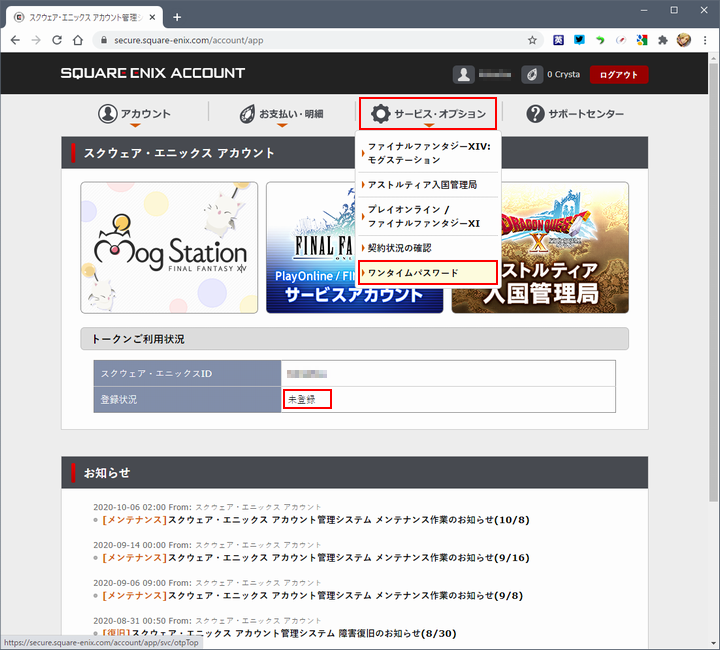Reload the page with refresh icon
Viewport: 720px width, 650px height.
(57, 40)
